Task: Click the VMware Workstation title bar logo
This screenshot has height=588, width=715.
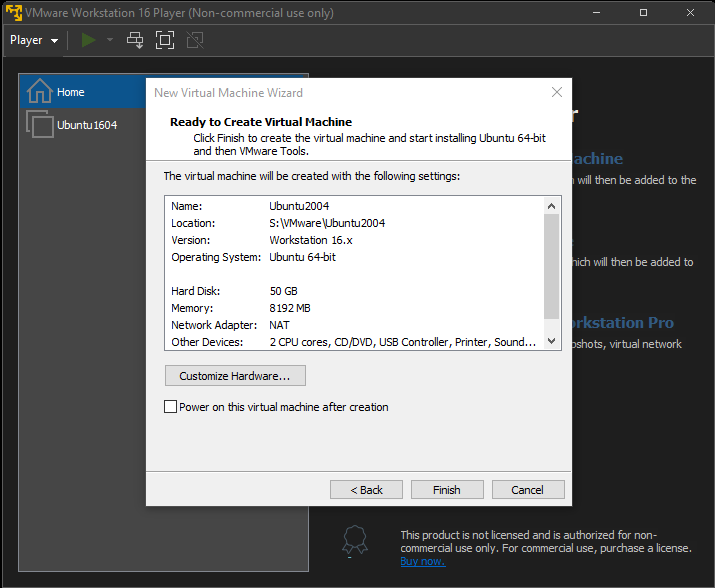Action: 14,13
